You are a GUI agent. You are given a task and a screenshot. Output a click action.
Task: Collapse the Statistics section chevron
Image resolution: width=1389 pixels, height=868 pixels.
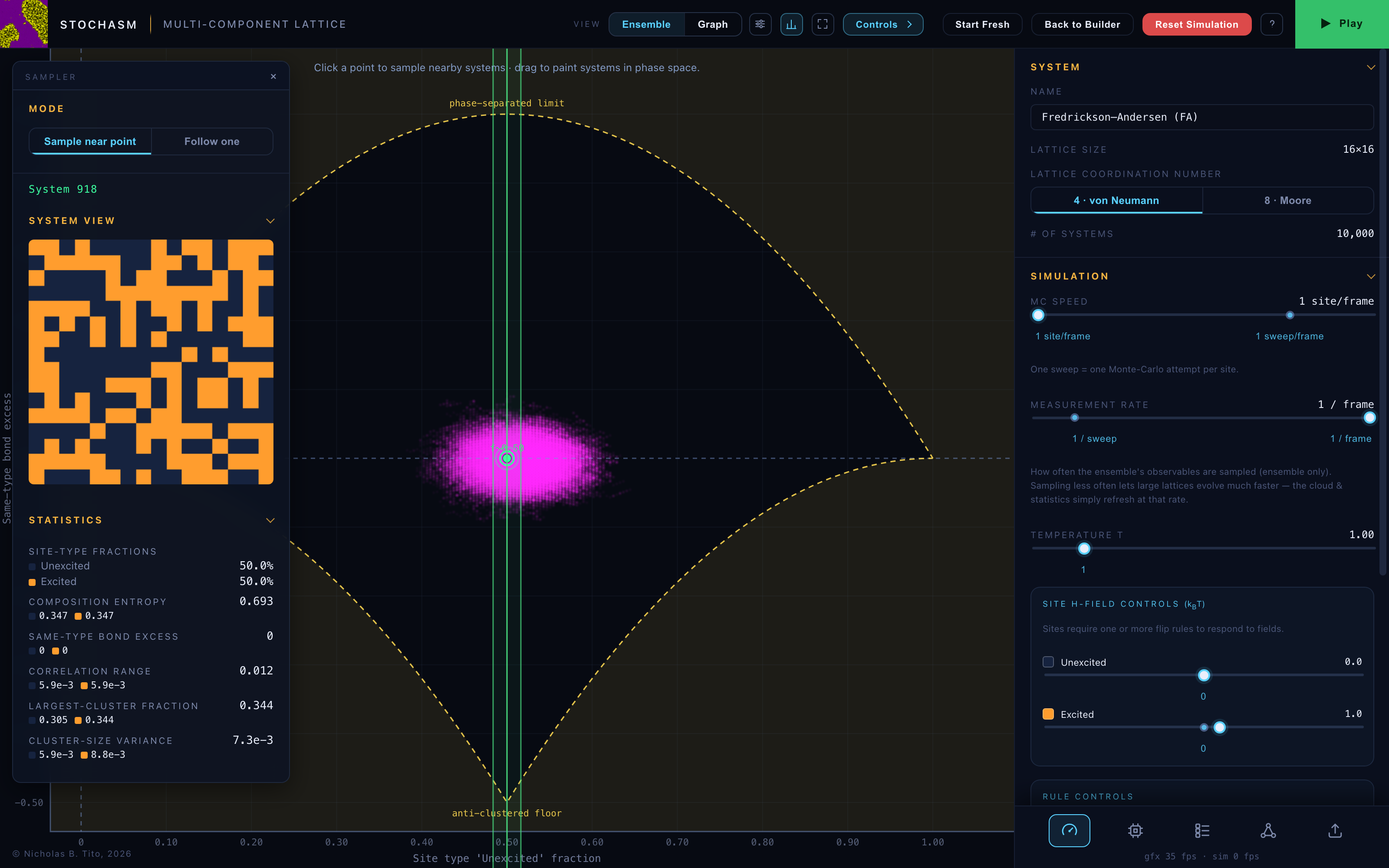click(270, 520)
